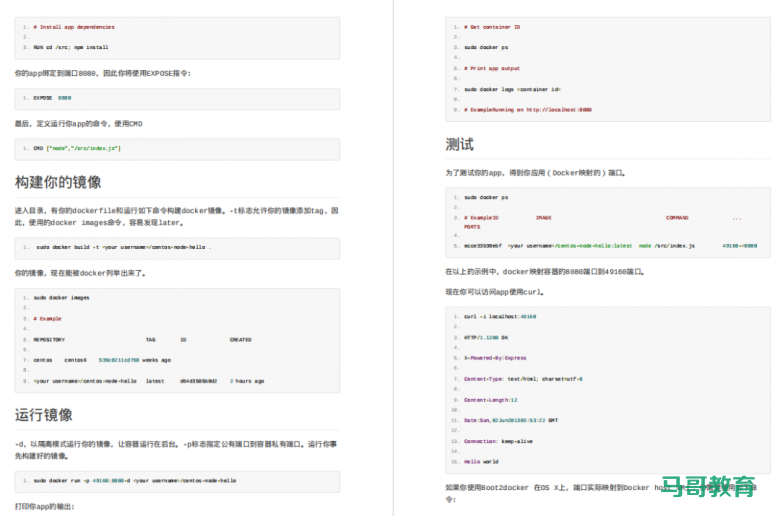Select the sudo docker run -p command
The height and width of the screenshot is (516, 780).
[134, 480]
